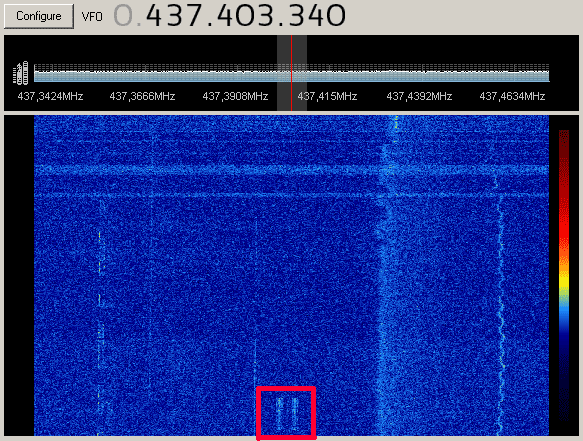This screenshot has height=441, width=583.
Task: Tune to the 437,4634MHz frequency label
Action: coord(512,96)
